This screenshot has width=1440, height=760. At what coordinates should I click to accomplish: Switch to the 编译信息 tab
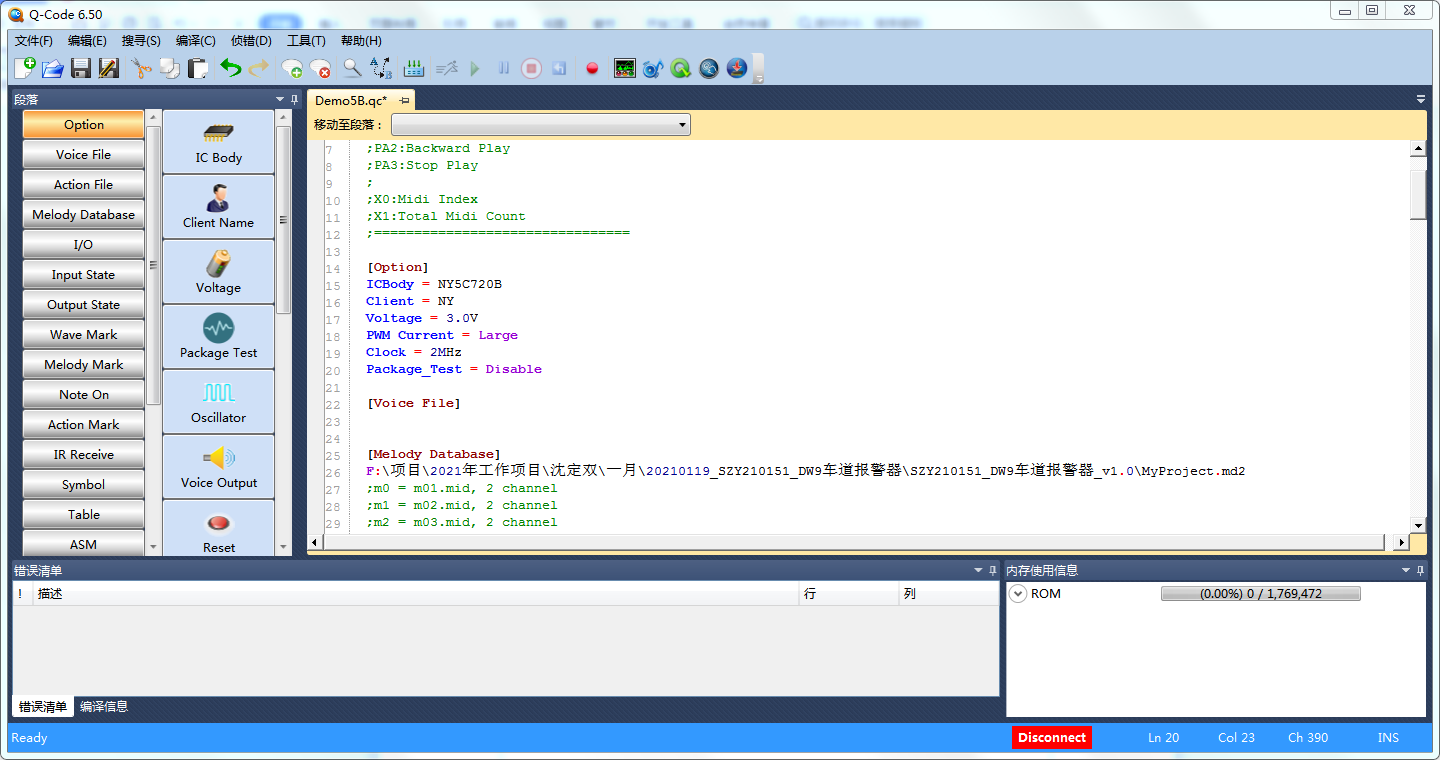coord(104,707)
